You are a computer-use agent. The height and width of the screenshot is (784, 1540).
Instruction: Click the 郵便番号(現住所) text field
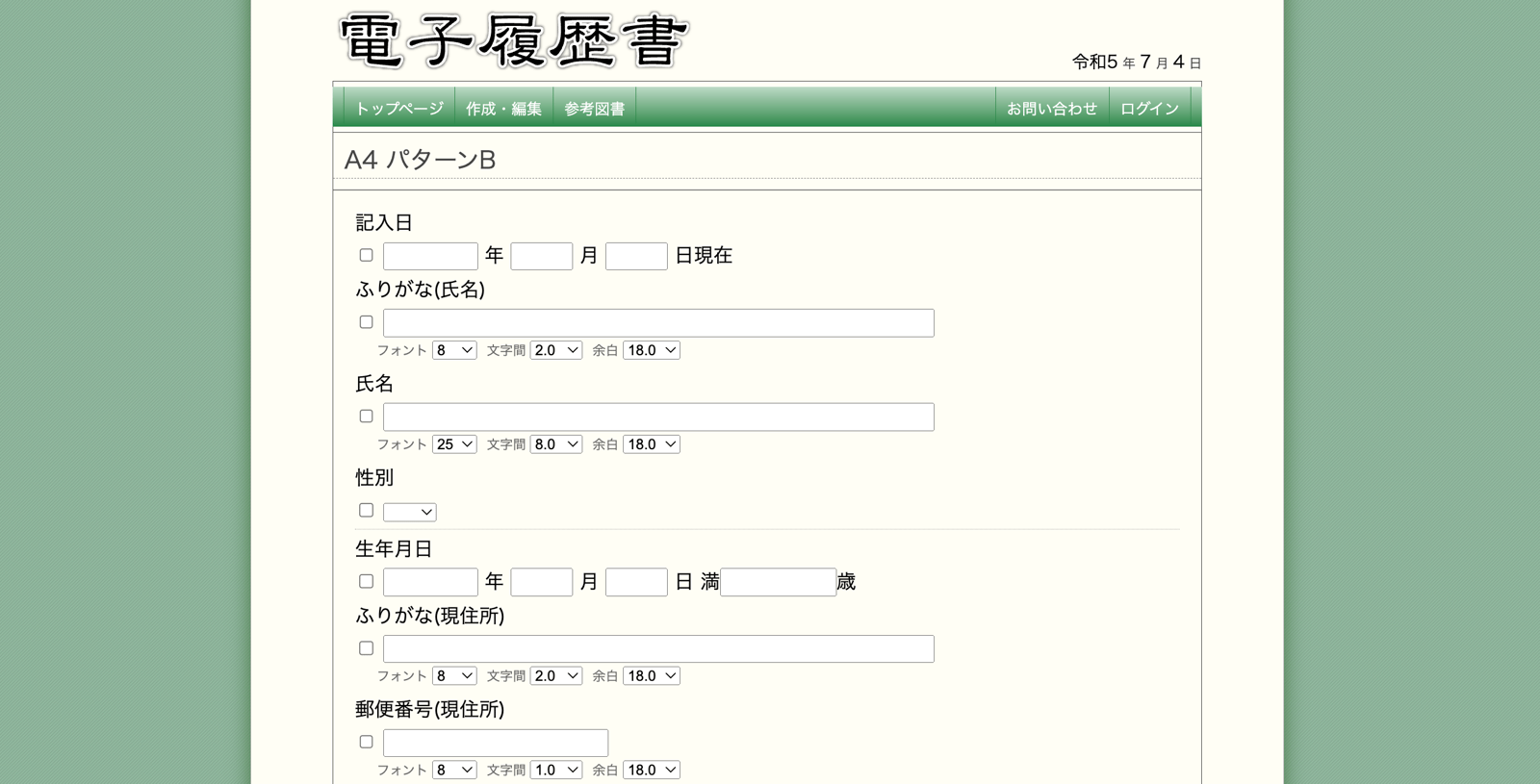coord(496,743)
